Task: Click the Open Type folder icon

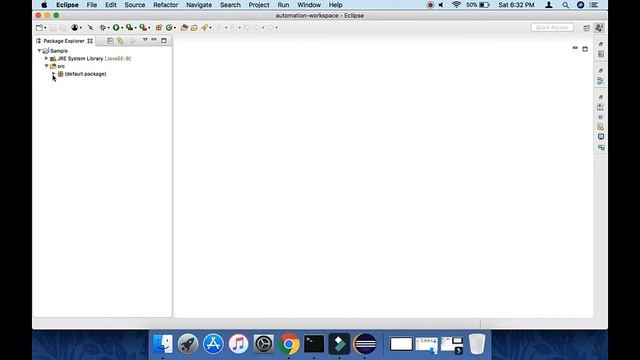Action: click(184, 28)
